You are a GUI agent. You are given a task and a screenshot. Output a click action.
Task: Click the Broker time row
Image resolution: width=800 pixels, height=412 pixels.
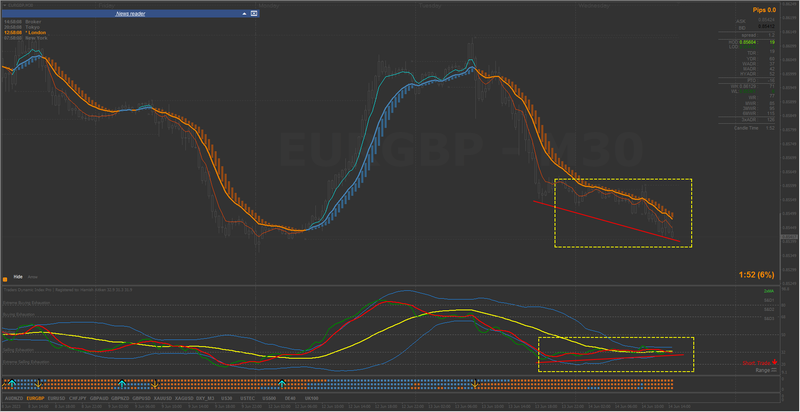coord(22,22)
